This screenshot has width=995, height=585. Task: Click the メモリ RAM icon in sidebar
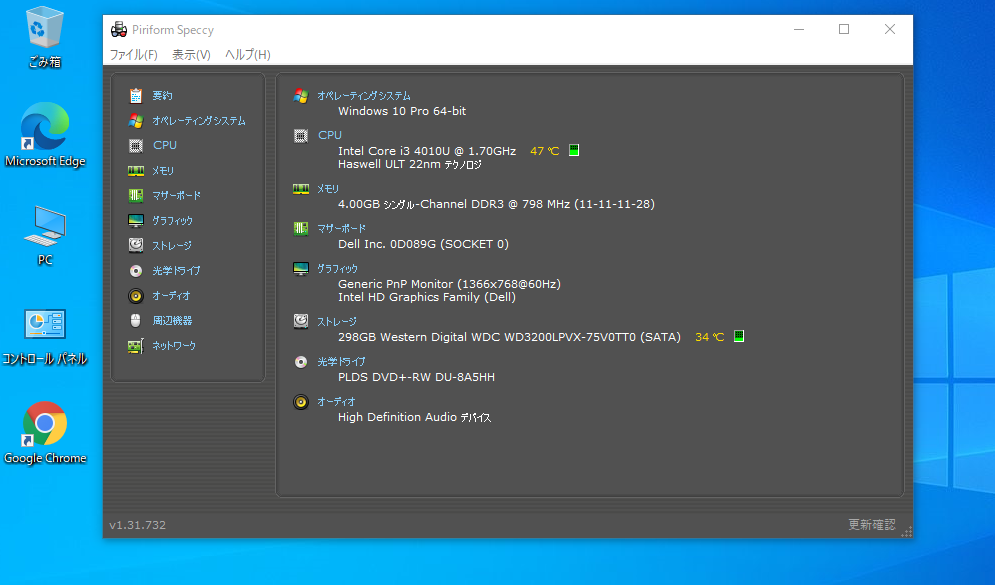(136, 171)
